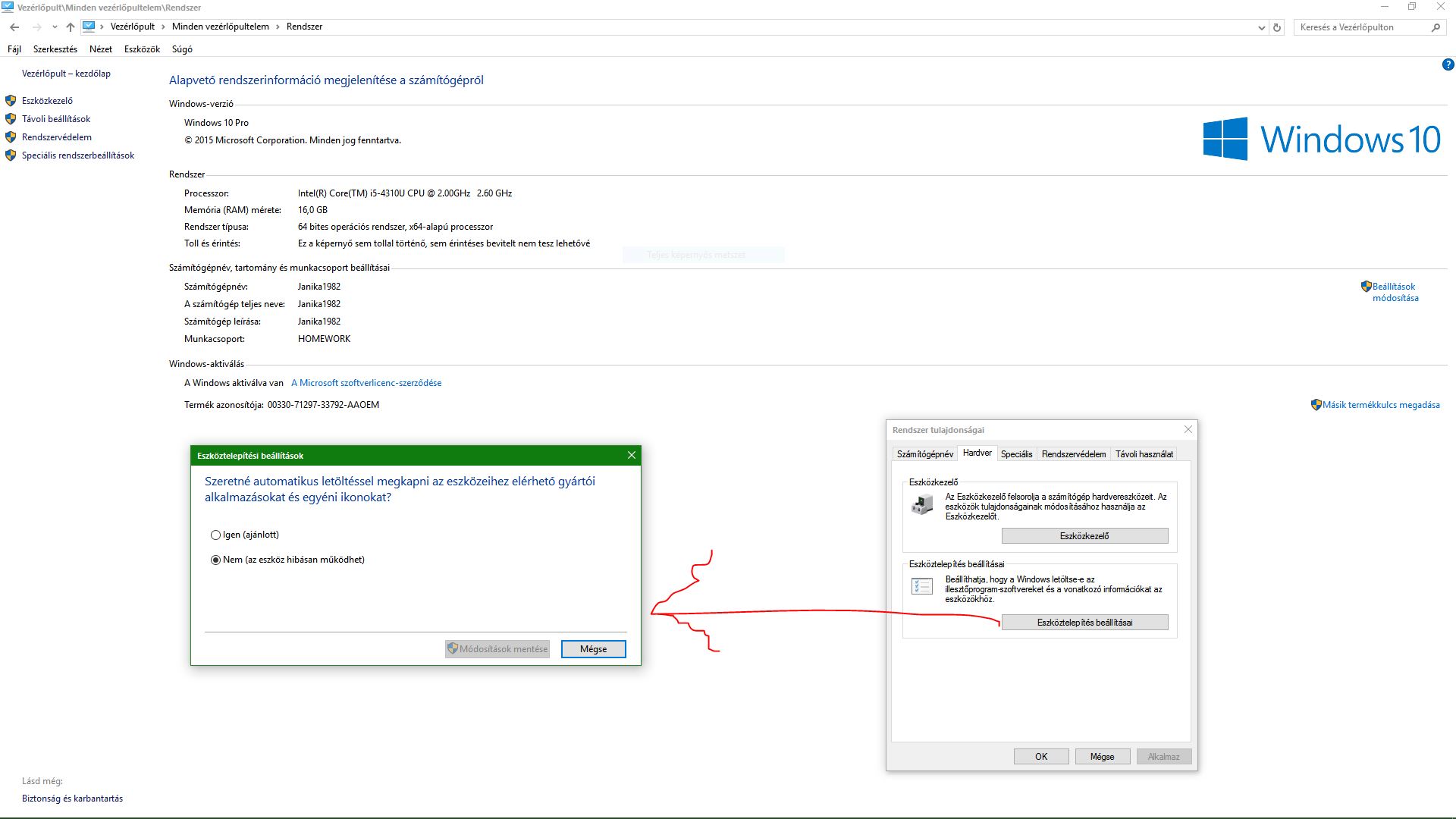
Task: Switch to the Rendszervédelem tab
Action: [1074, 454]
